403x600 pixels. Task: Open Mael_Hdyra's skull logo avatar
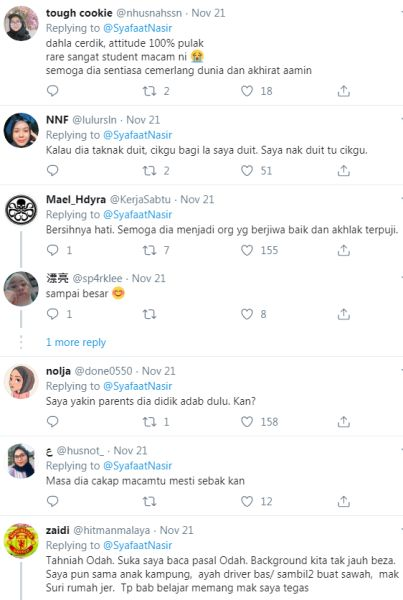click(x=21, y=210)
